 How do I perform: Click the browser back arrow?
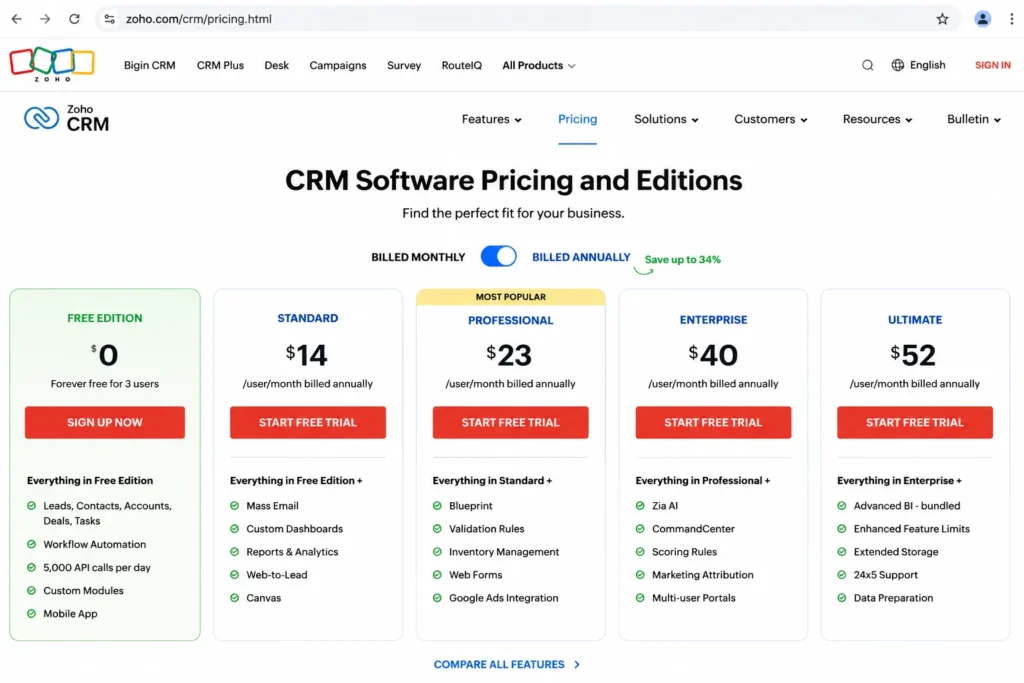click(16, 19)
